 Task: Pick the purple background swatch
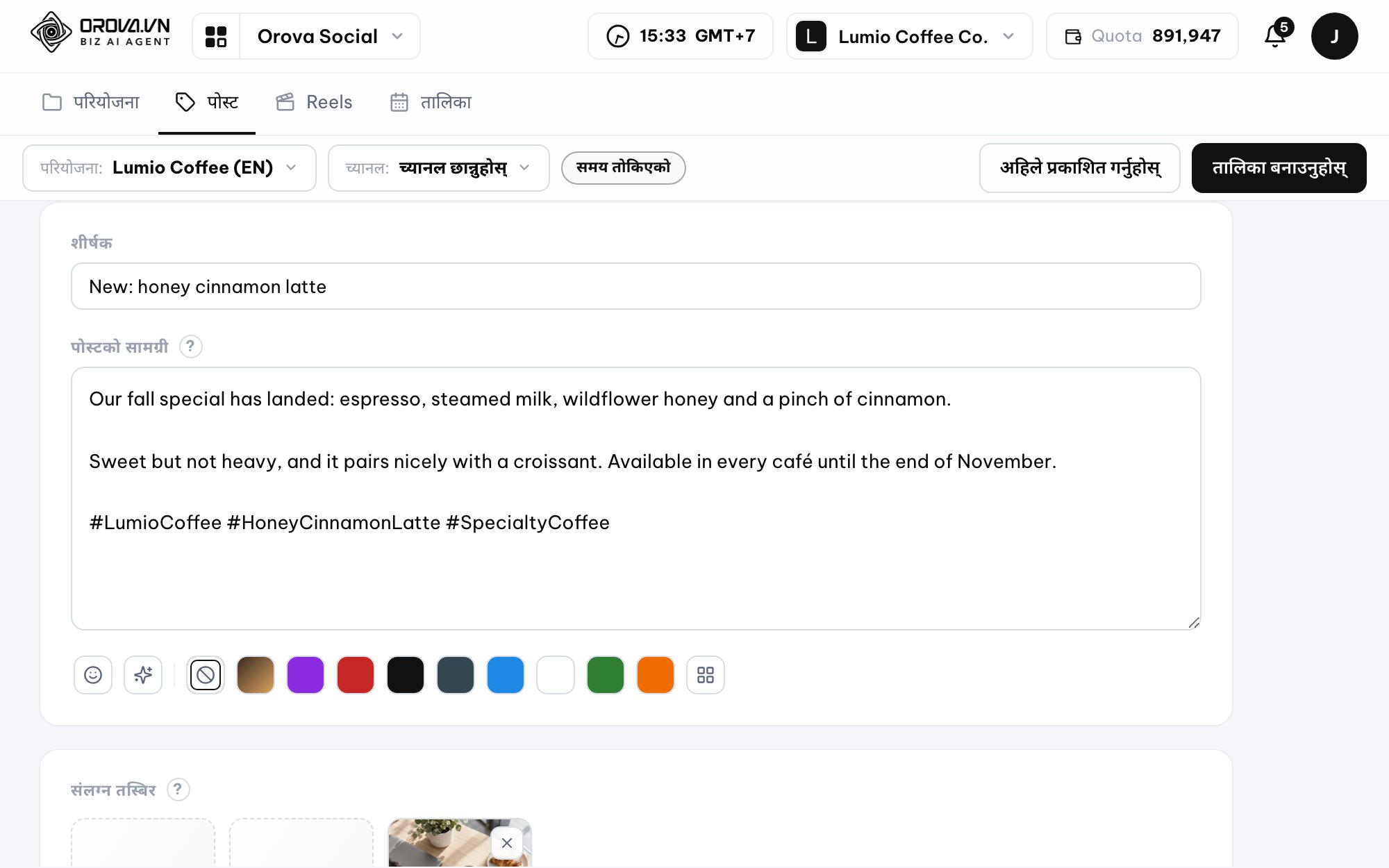[306, 674]
